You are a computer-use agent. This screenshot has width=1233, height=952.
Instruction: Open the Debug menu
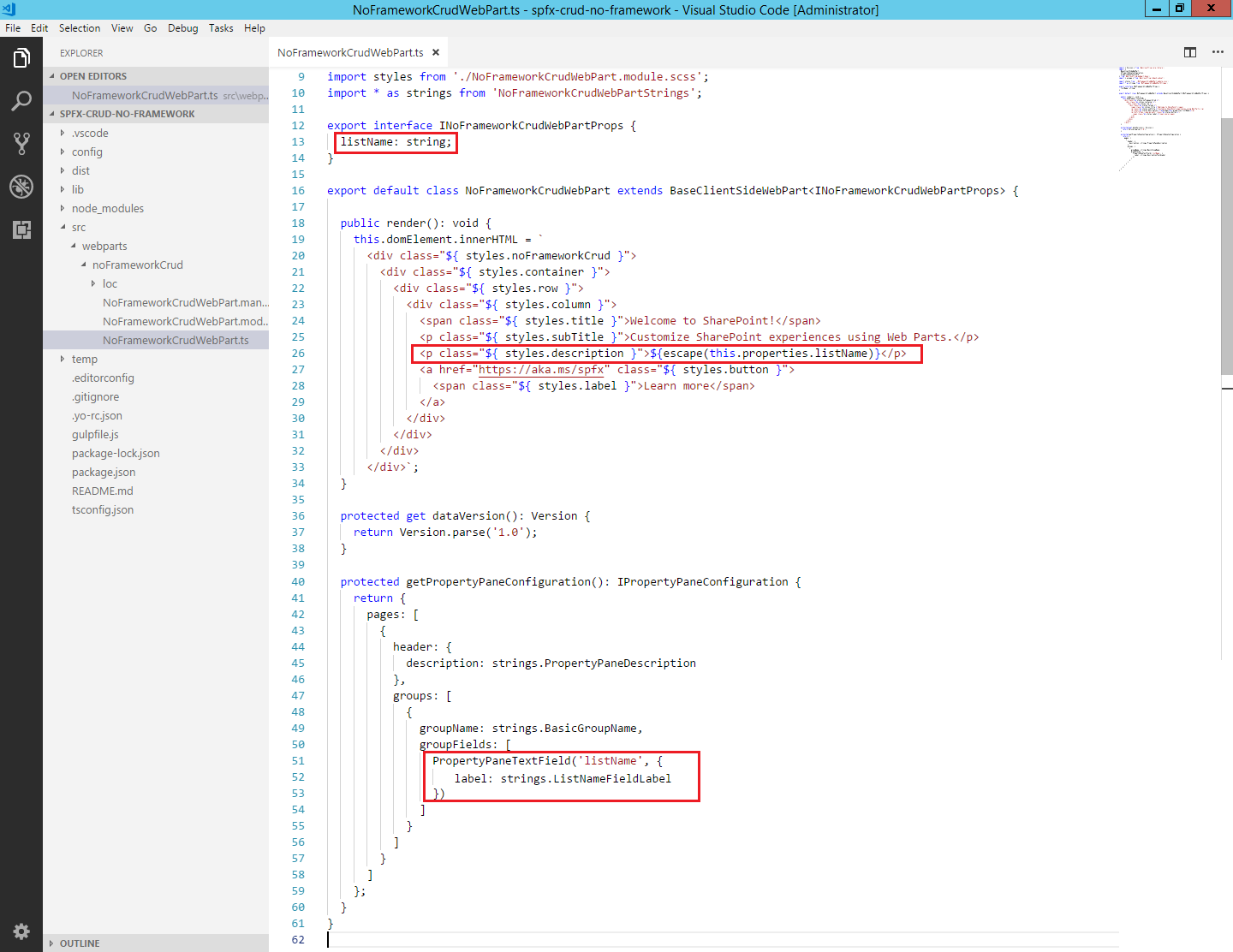182,28
